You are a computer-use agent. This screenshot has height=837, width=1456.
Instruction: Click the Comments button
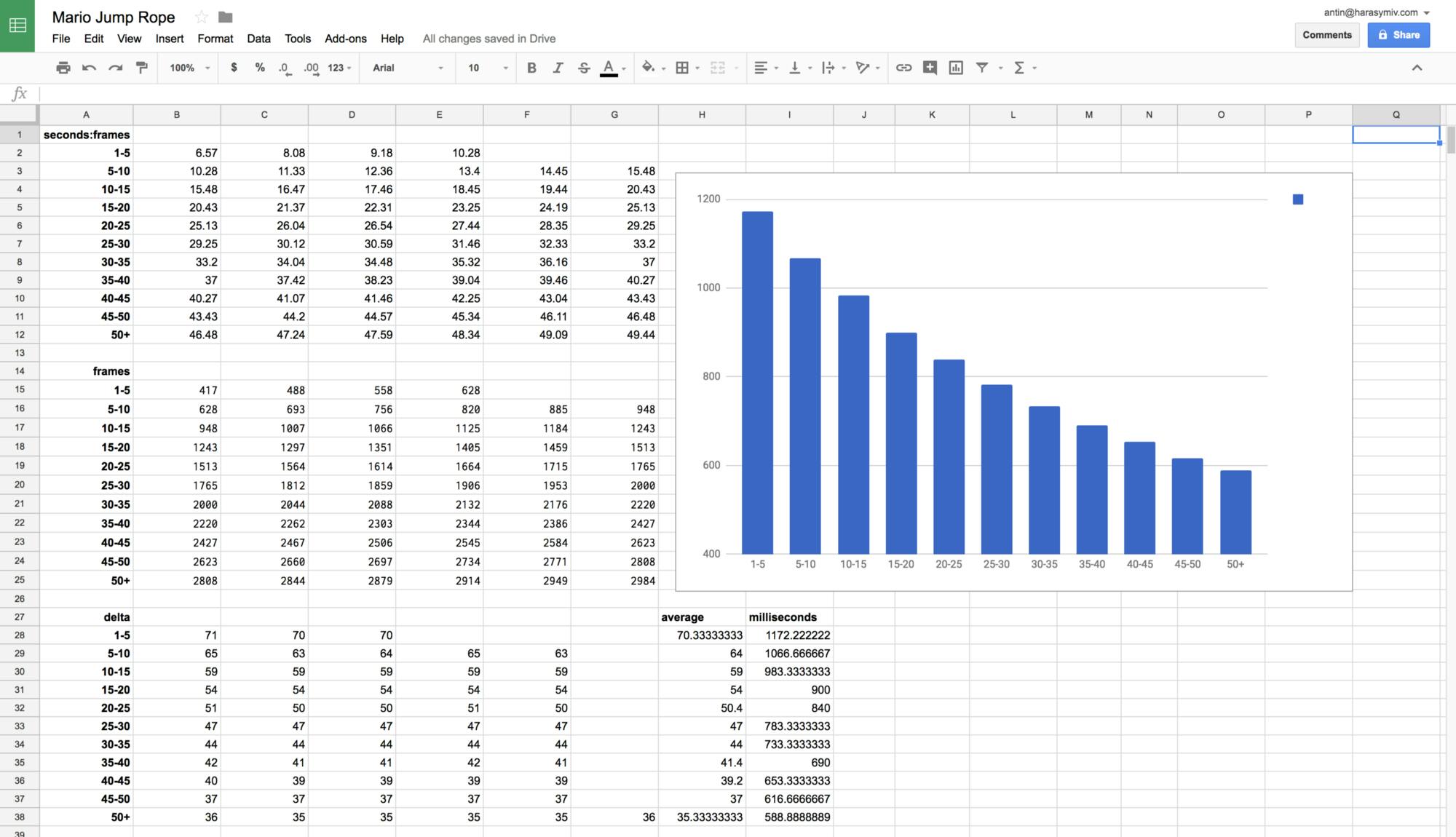1326,35
